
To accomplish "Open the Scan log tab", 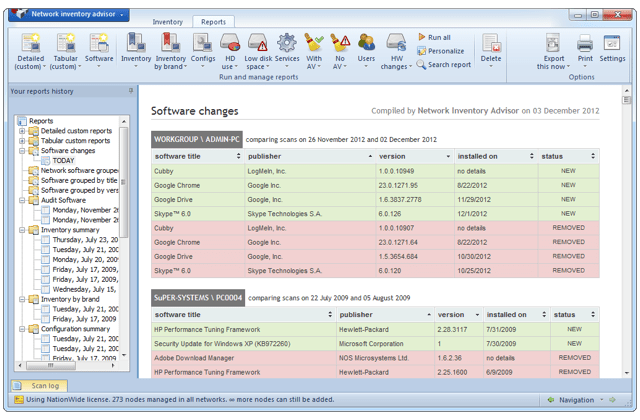I will click(45, 385).
